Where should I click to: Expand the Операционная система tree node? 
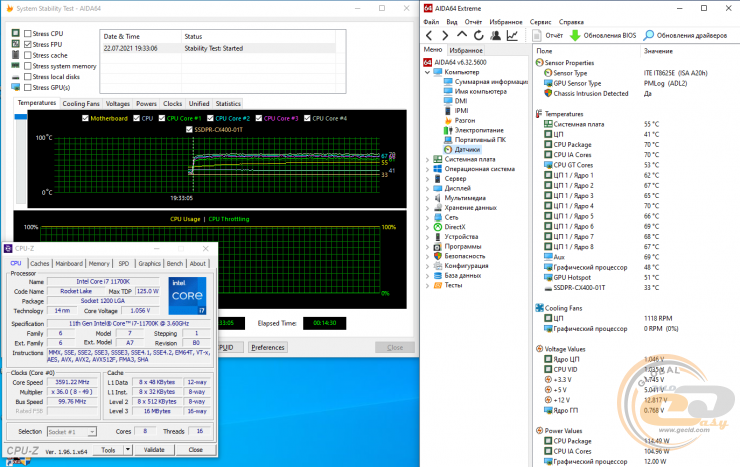[428, 169]
